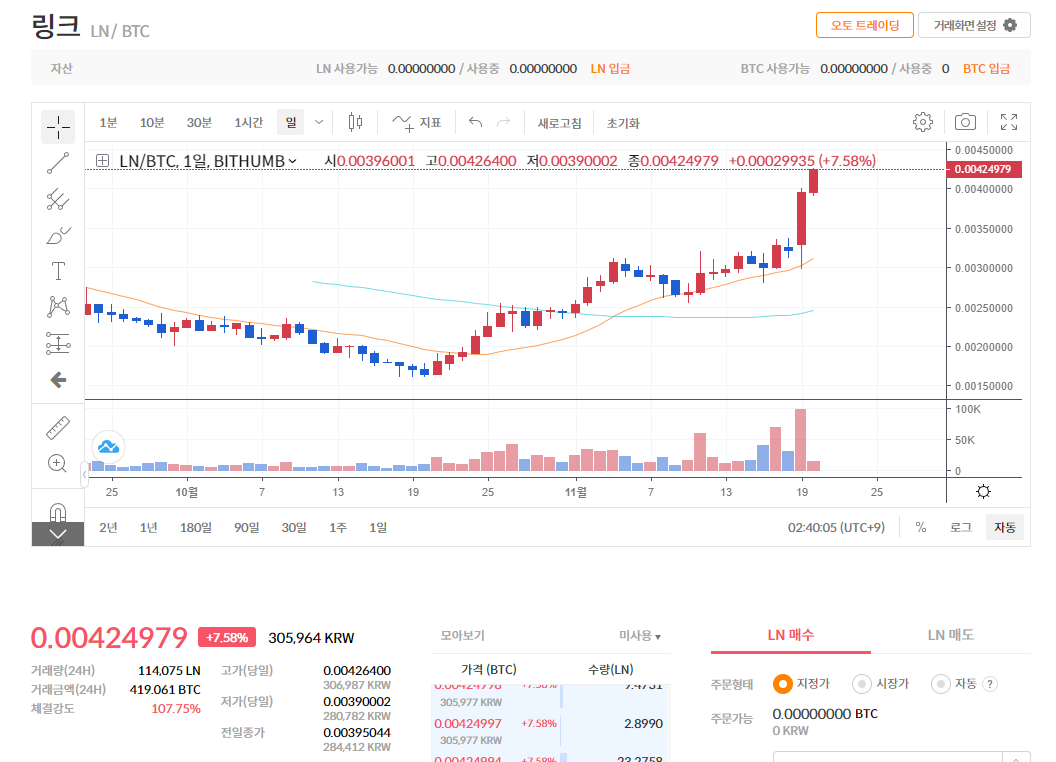Click the left panel collapse arrow
The image size is (1056, 762).
point(84,474)
